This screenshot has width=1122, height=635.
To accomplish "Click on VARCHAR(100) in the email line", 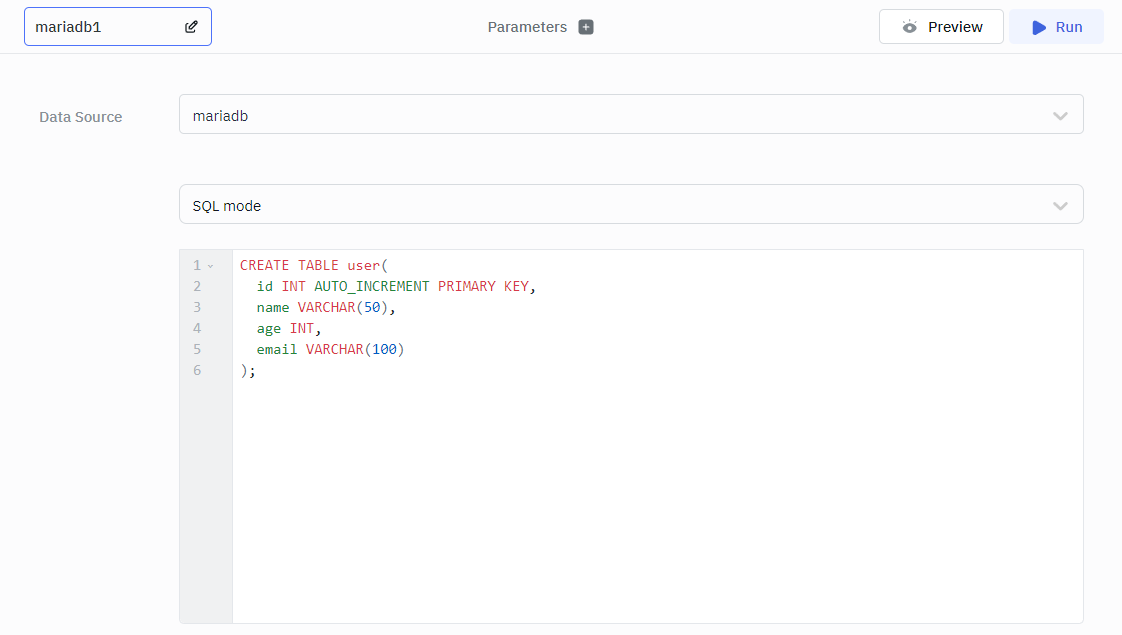I will tap(354, 349).
